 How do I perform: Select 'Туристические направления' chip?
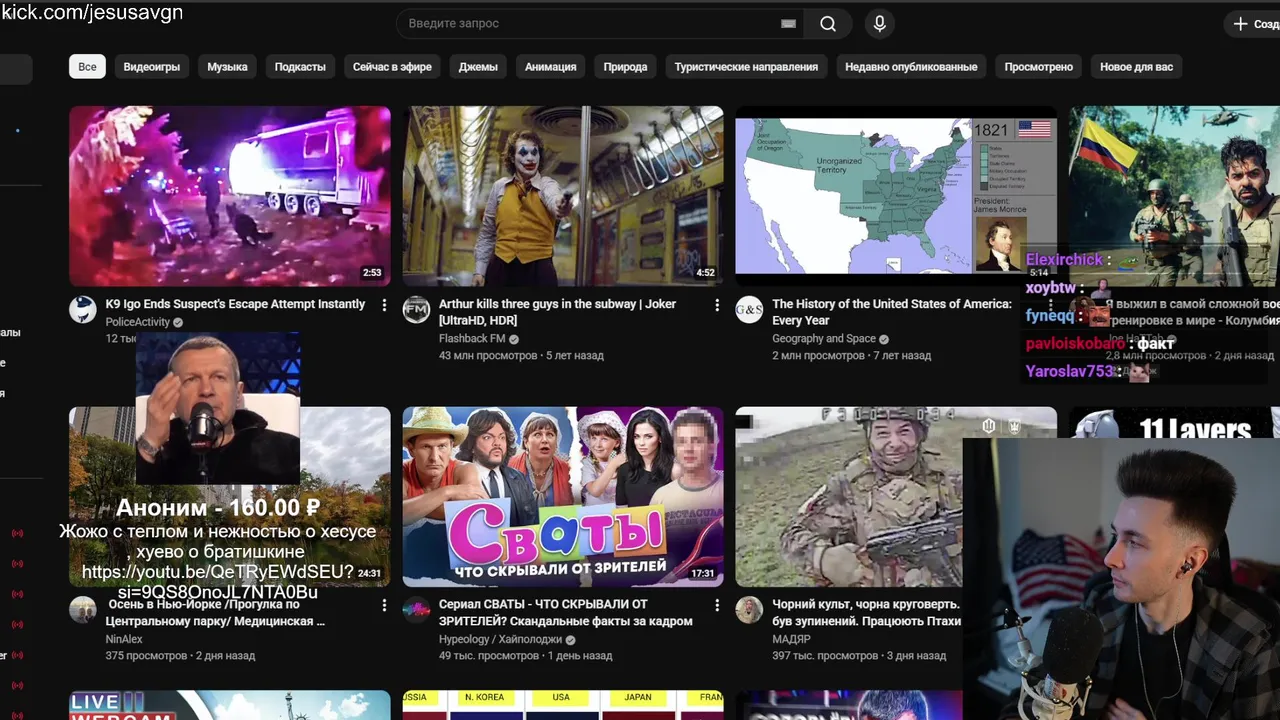(746, 67)
